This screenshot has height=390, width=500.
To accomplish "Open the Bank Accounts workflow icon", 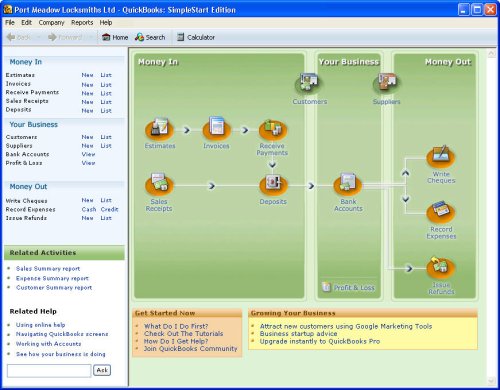I will (348, 184).
